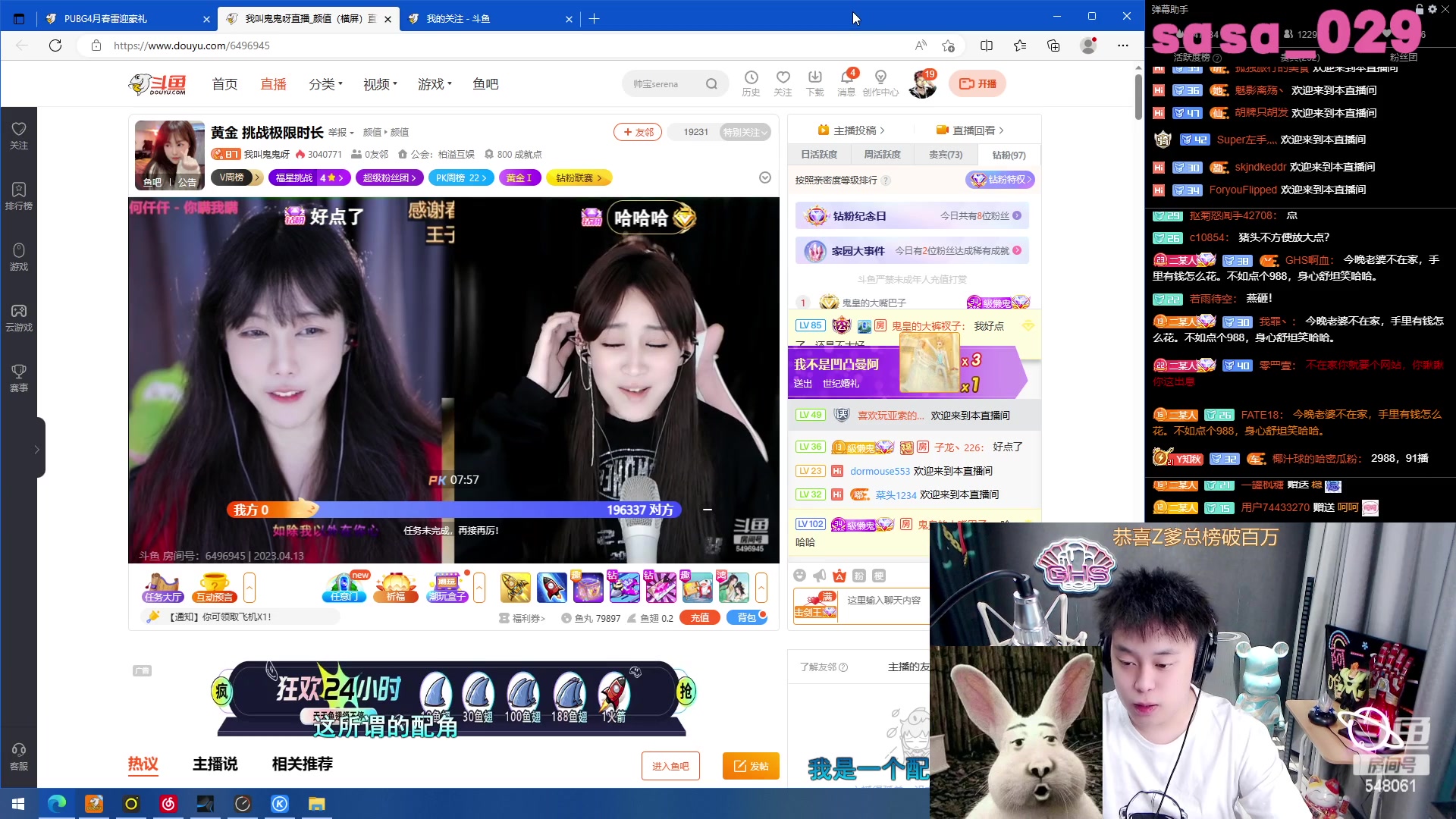Click the red A text-style icon in chat
1456x819 pixels.
(x=839, y=576)
